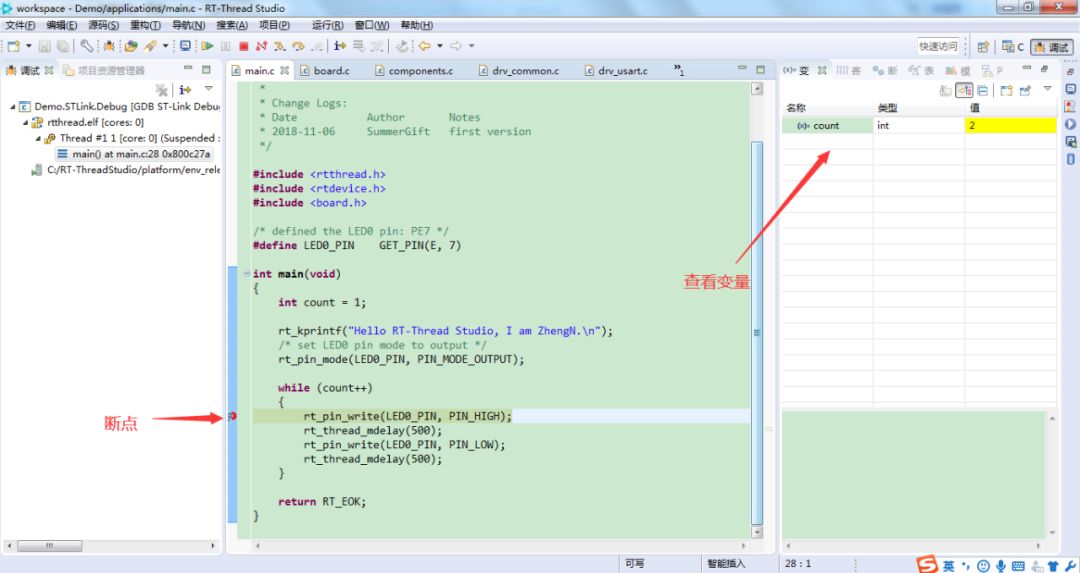Collapse Demo.STLink.Debug tree node
The image size is (1080, 573).
(13, 107)
